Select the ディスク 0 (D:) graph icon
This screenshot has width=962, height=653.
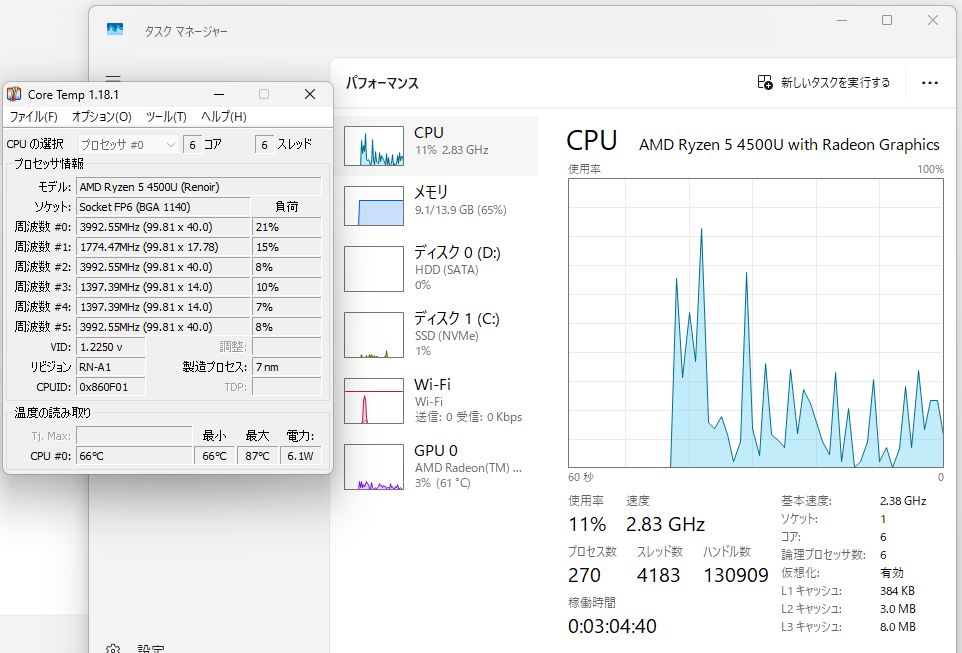[x=374, y=268]
